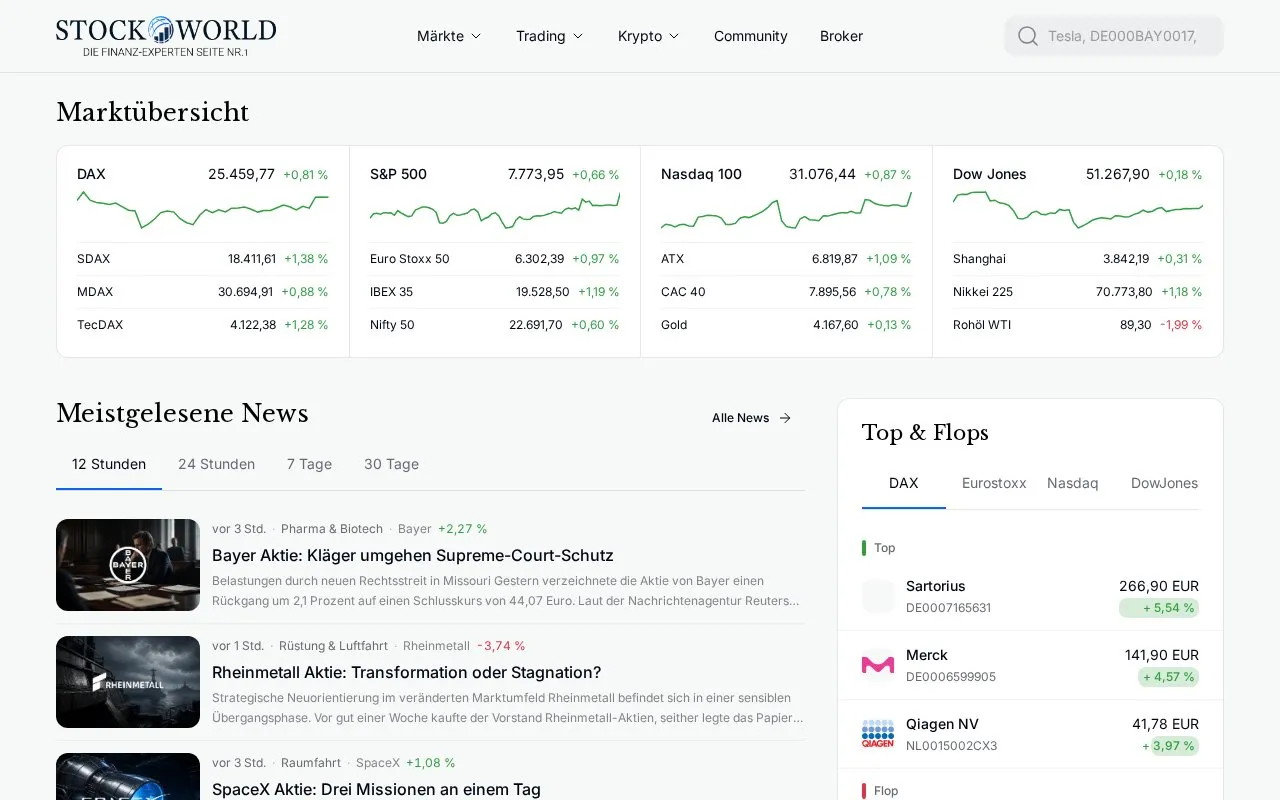
Task: Open Merck company logo
Action: tap(878, 666)
